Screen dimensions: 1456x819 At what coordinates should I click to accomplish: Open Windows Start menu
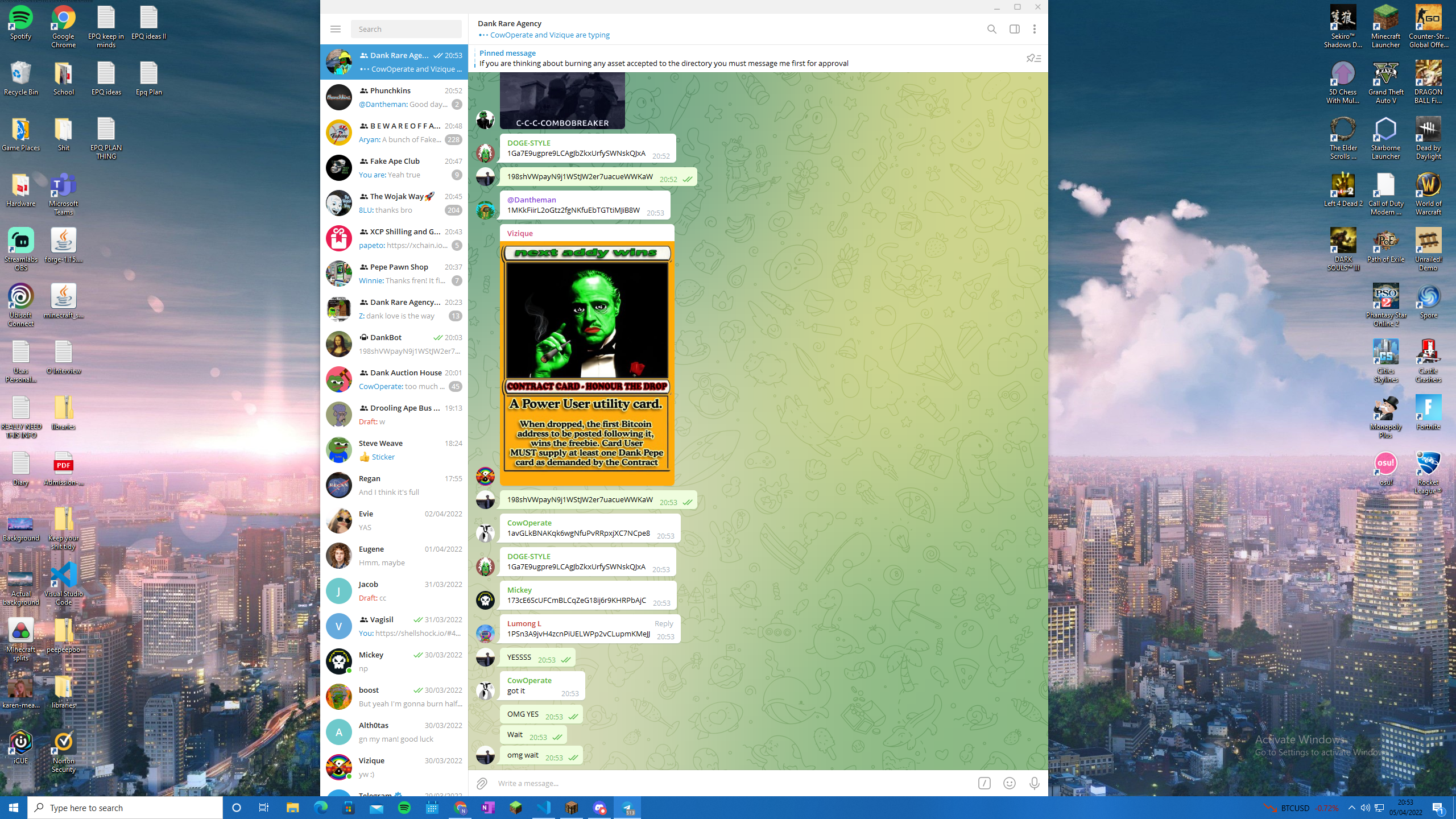(14, 808)
